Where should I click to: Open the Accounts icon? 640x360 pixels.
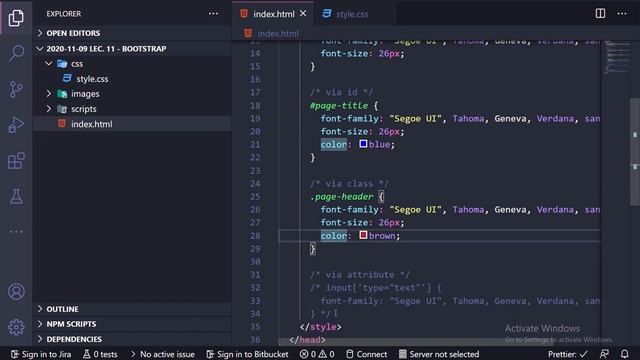point(16,291)
